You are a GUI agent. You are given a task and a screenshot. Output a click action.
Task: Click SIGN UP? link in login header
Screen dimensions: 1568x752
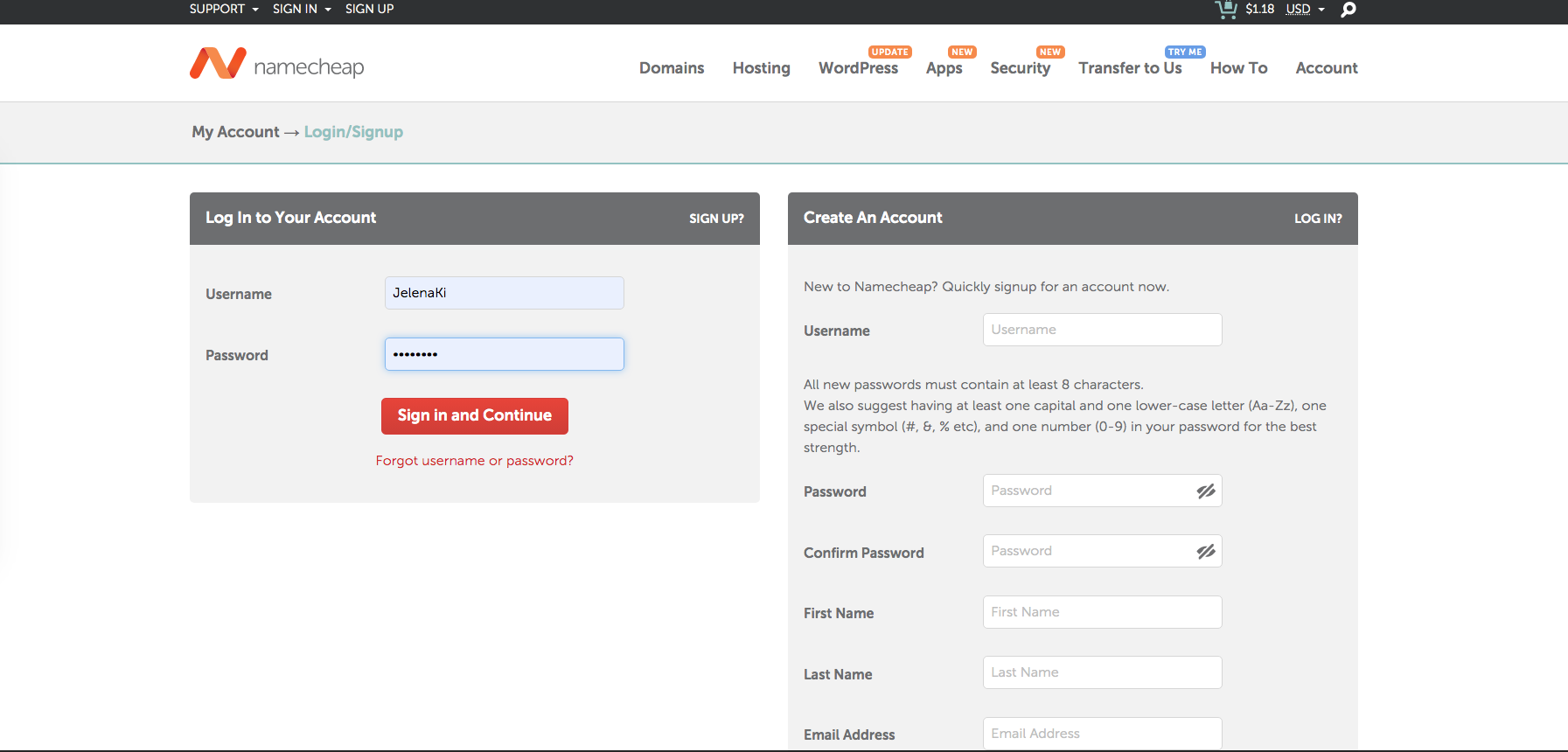[x=715, y=219]
